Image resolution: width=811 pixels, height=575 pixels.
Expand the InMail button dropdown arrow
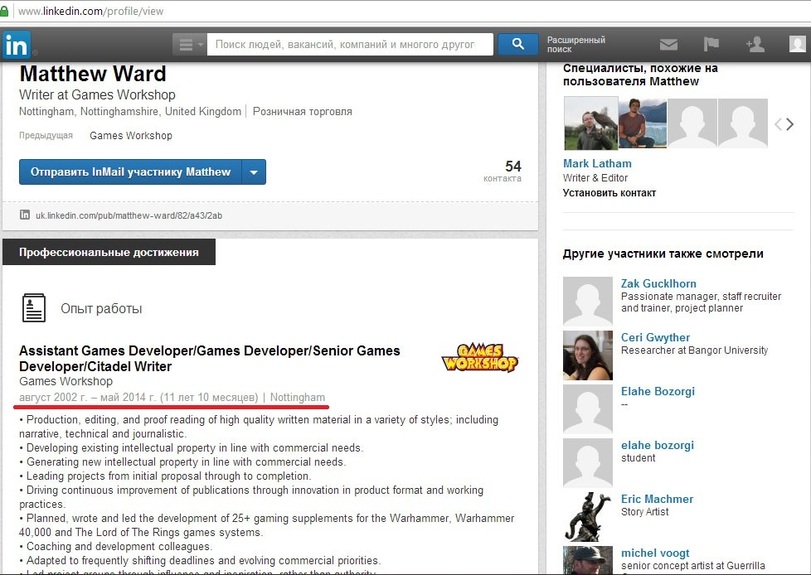(x=253, y=172)
